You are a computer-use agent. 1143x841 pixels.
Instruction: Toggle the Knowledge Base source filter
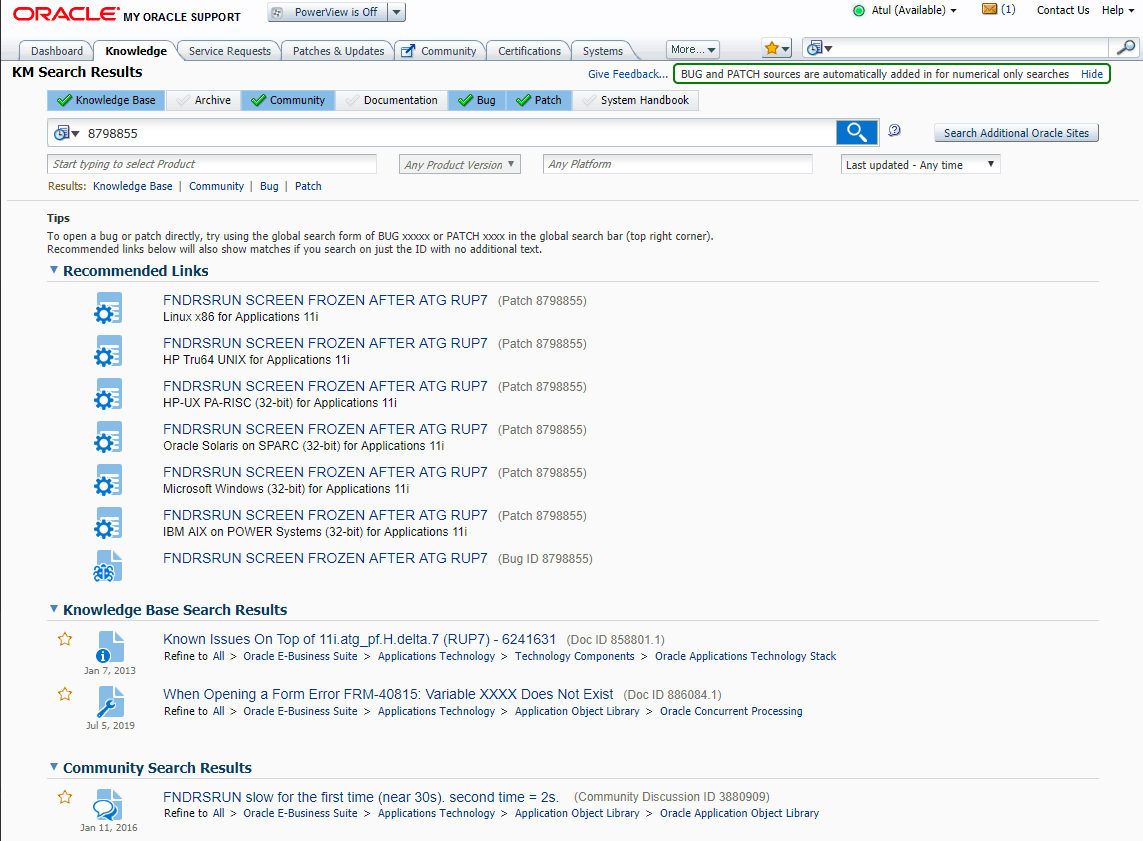click(x=106, y=100)
